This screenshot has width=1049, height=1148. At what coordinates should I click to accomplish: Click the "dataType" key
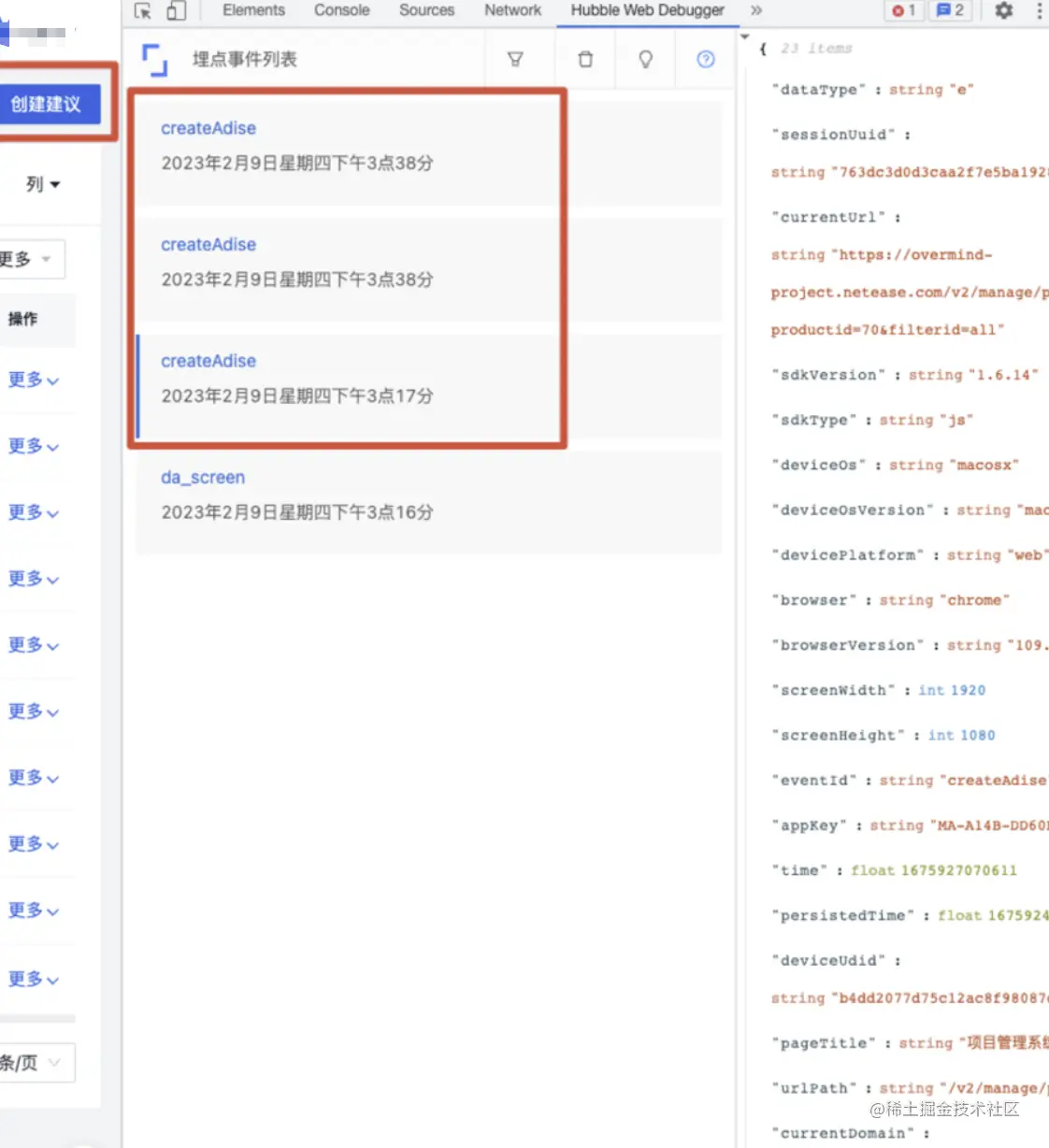(x=820, y=90)
